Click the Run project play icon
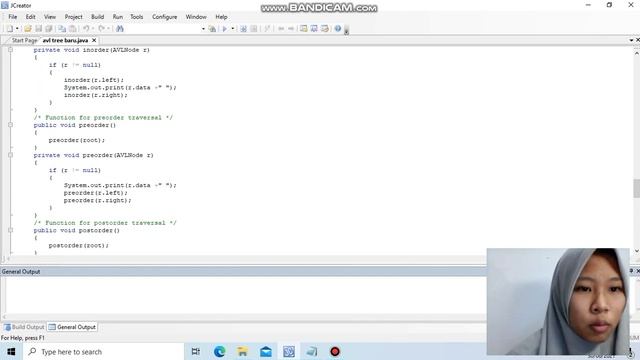This screenshot has width=640, height=360. [x=224, y=29]
